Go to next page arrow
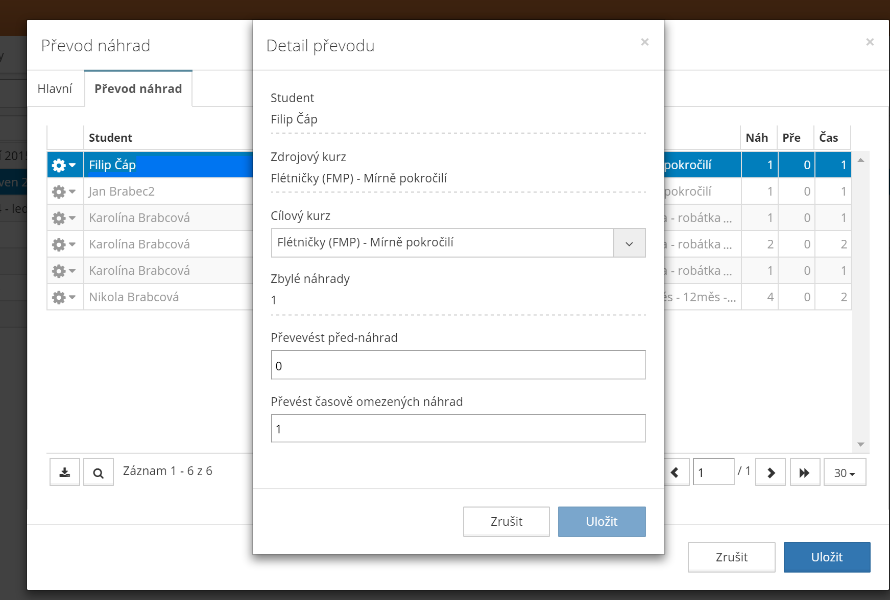This screenshot has height=600, width=890. 771,472
